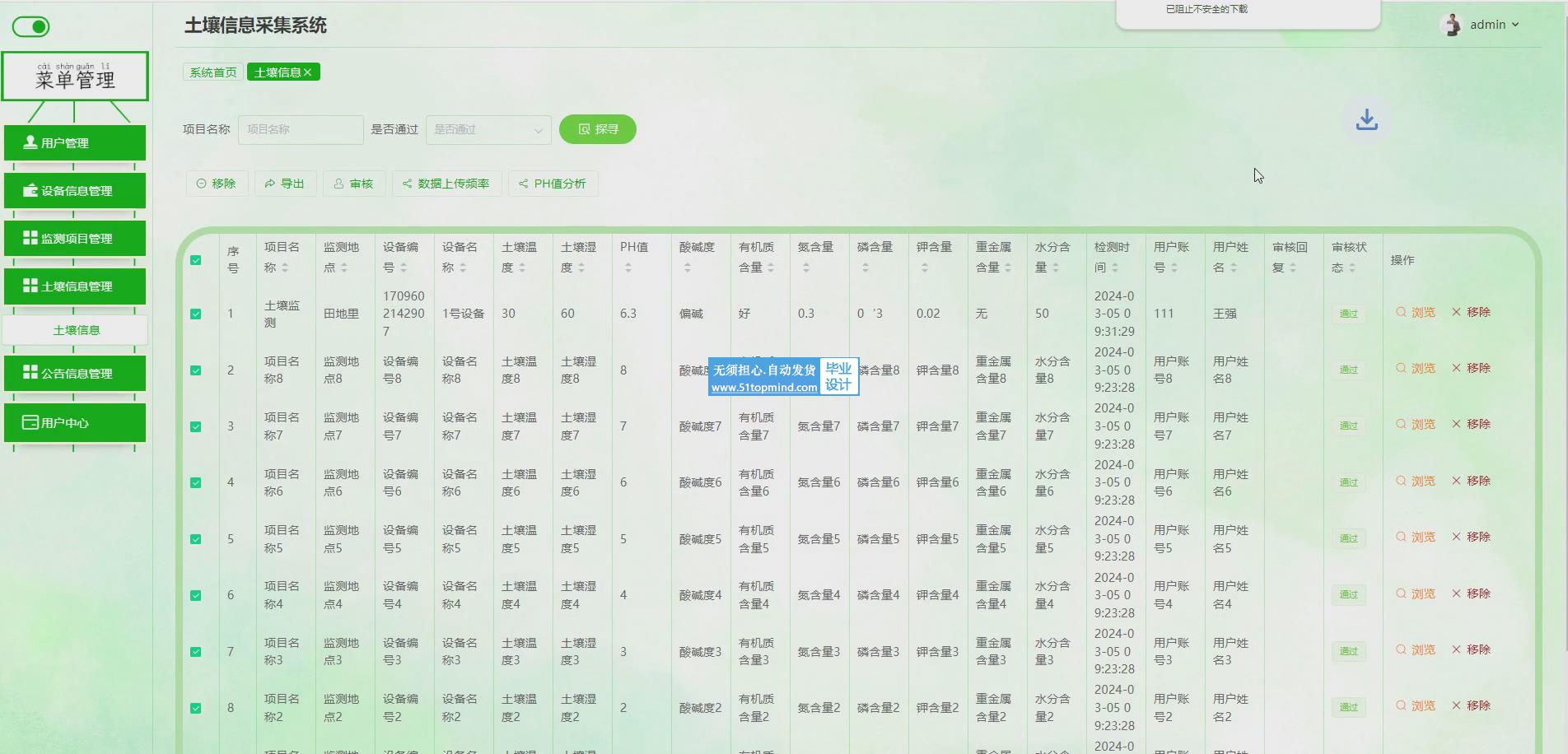This screenshot has width=1568, height=754.
Task: Browse row 用户姓名6 record
Action: click(x=1416, y=482)
